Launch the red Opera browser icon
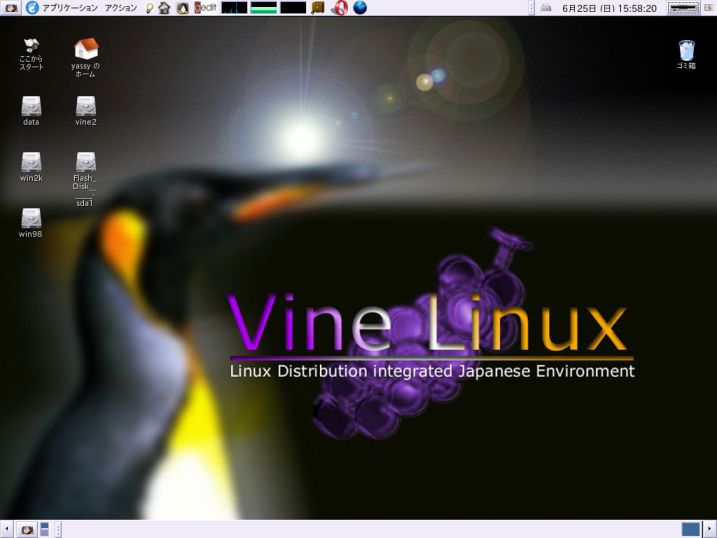717x538 pixels. (339, 8)
